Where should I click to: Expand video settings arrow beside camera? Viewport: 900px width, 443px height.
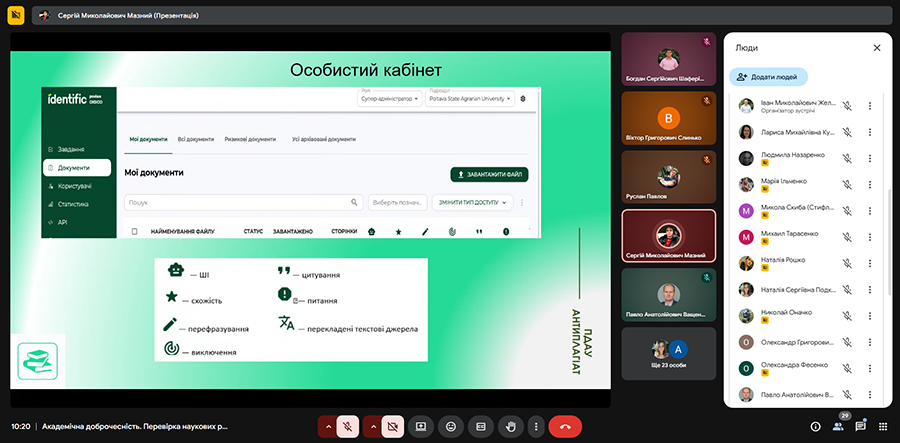(x=372, y=426)
